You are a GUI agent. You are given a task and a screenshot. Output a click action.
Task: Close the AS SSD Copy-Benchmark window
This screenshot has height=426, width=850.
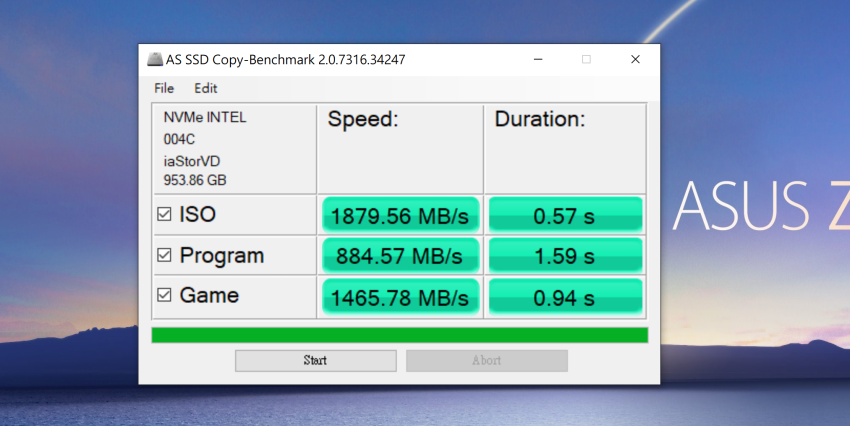click(635, 59)
